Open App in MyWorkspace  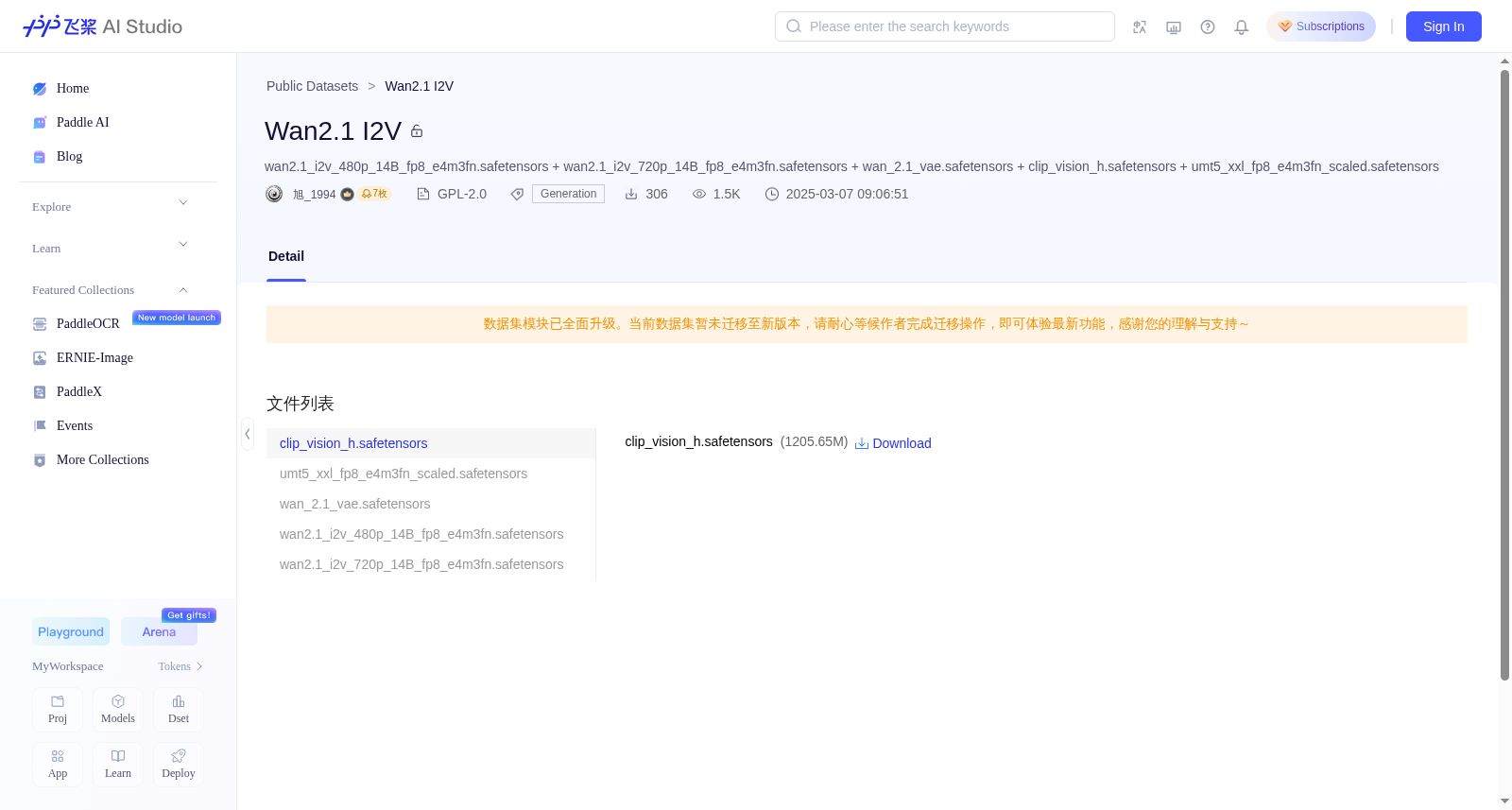point(58,765)
